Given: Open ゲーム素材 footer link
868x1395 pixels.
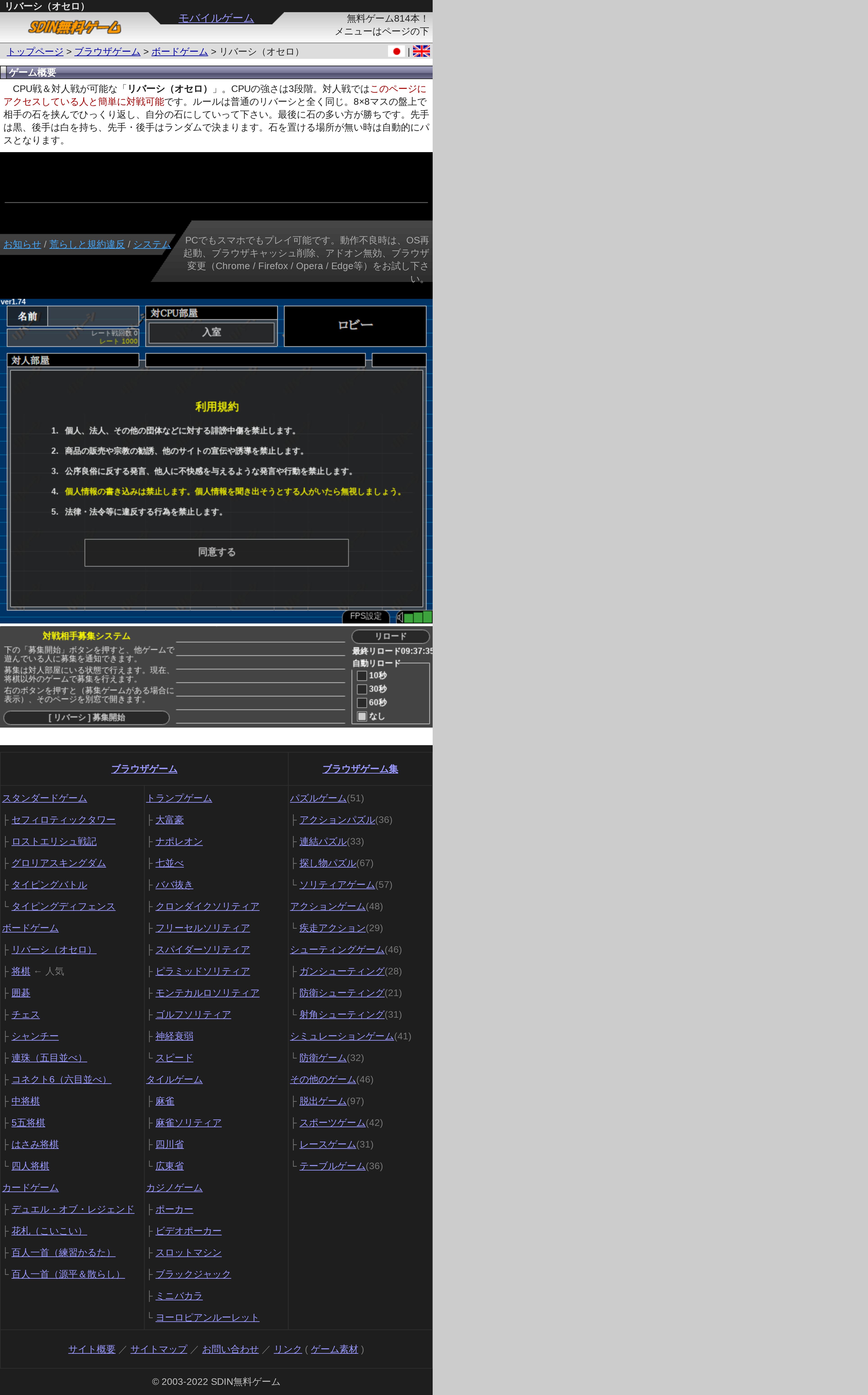Looking at the screenshot, I should click(334, 1350).
